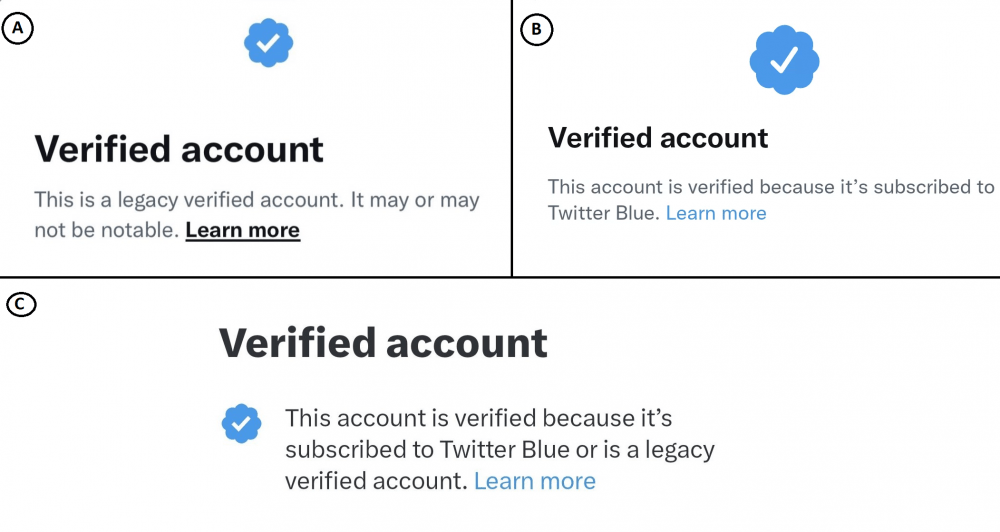Click the circled letter A label
The image size is (1000, 532).
pyautogui.click(x=17, y=28)
